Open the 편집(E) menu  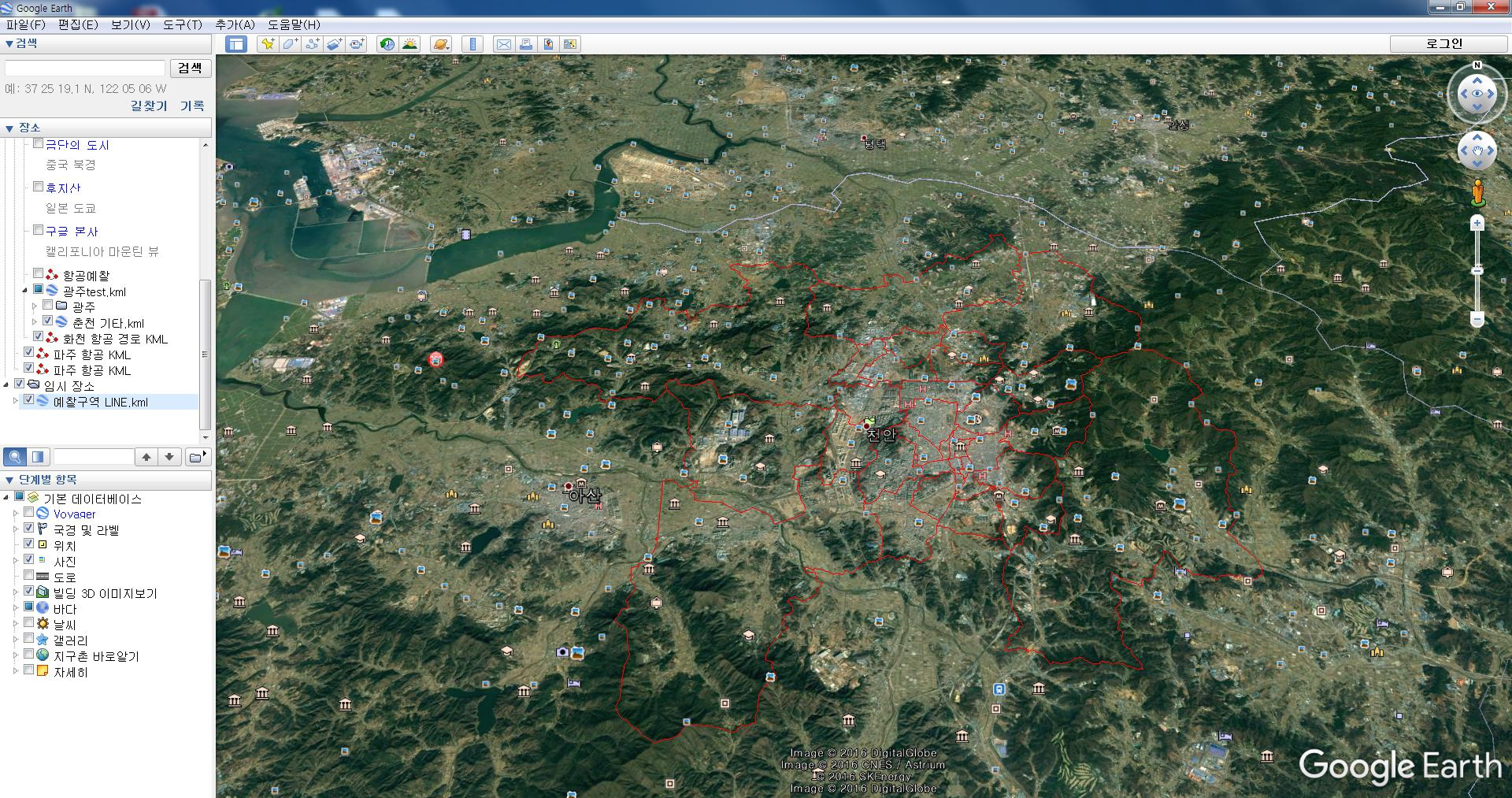click(x=78, y=24)
